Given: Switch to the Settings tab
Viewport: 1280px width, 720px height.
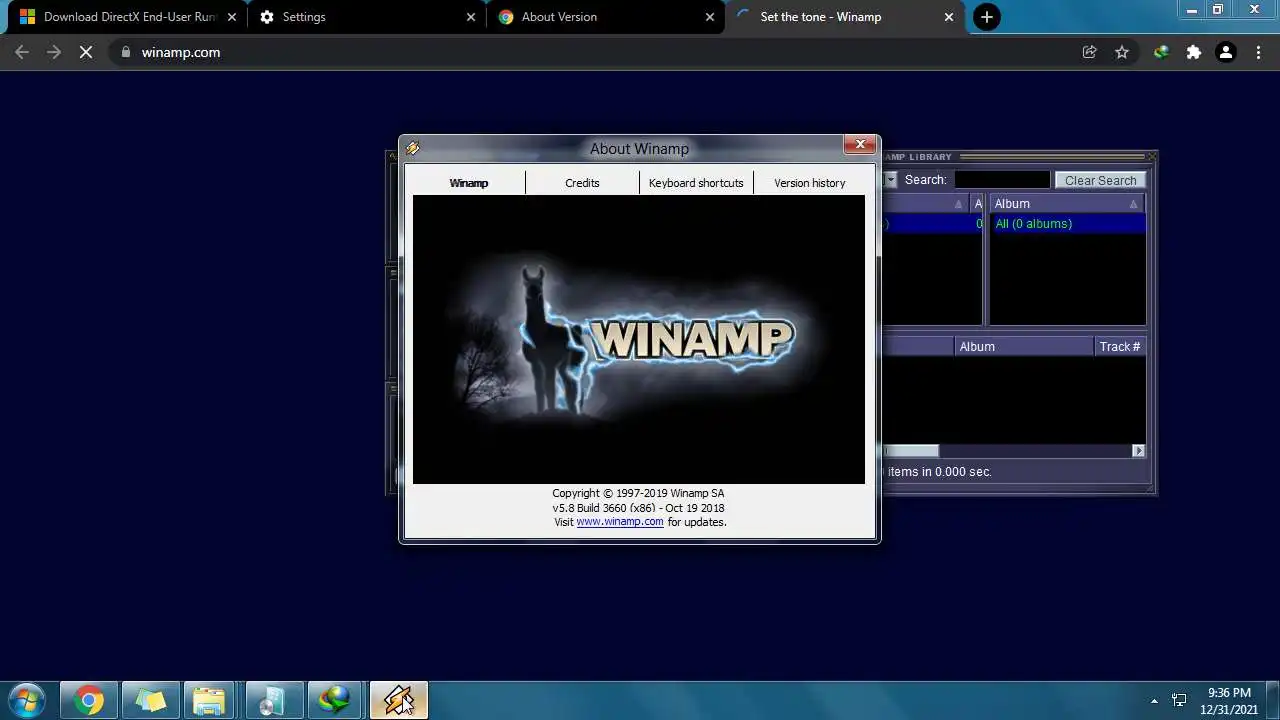Looking at the screenshot, I should pyautogui.click(x=367, y=17).
